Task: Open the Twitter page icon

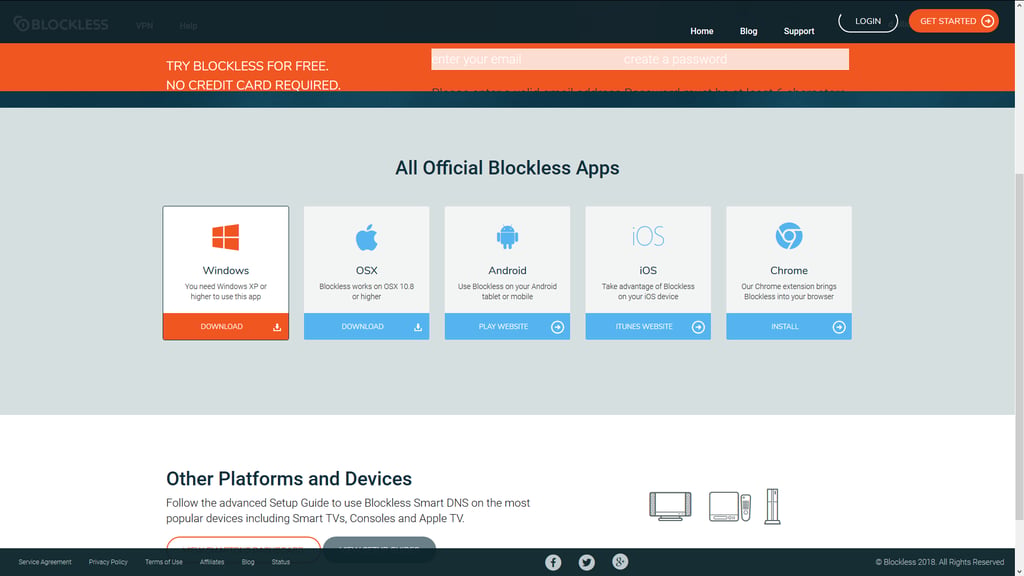Action: coord(586,562)
